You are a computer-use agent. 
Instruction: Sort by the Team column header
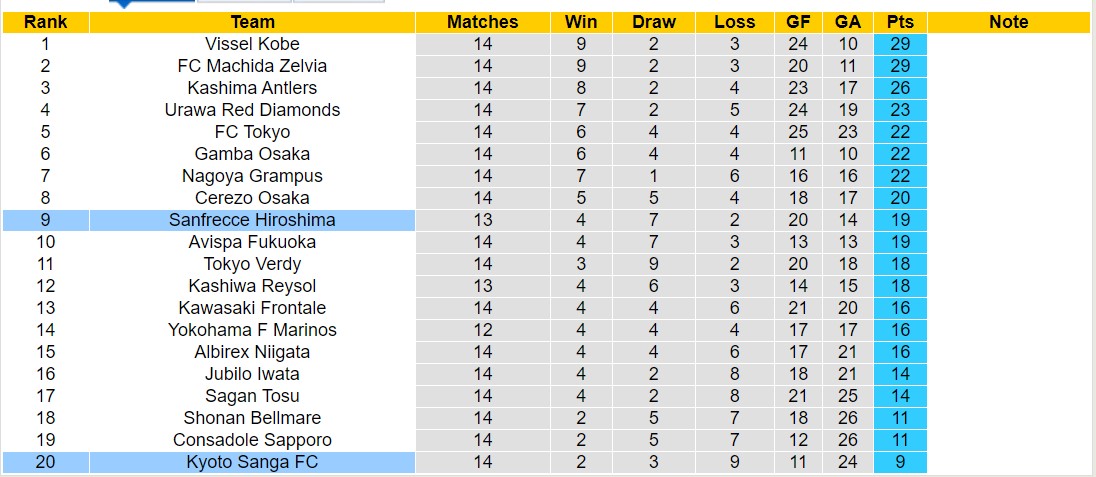[x=252, y=22]
